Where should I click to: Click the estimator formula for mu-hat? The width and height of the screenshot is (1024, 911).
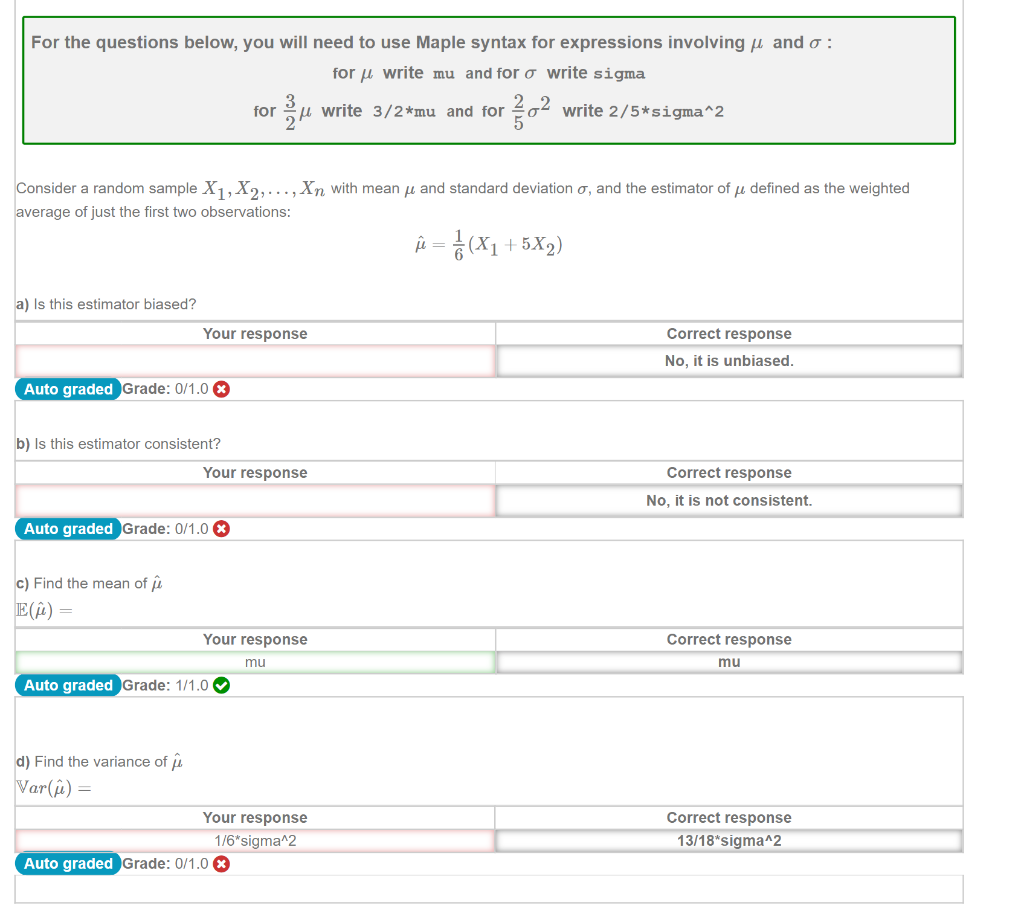coord(487,245)
